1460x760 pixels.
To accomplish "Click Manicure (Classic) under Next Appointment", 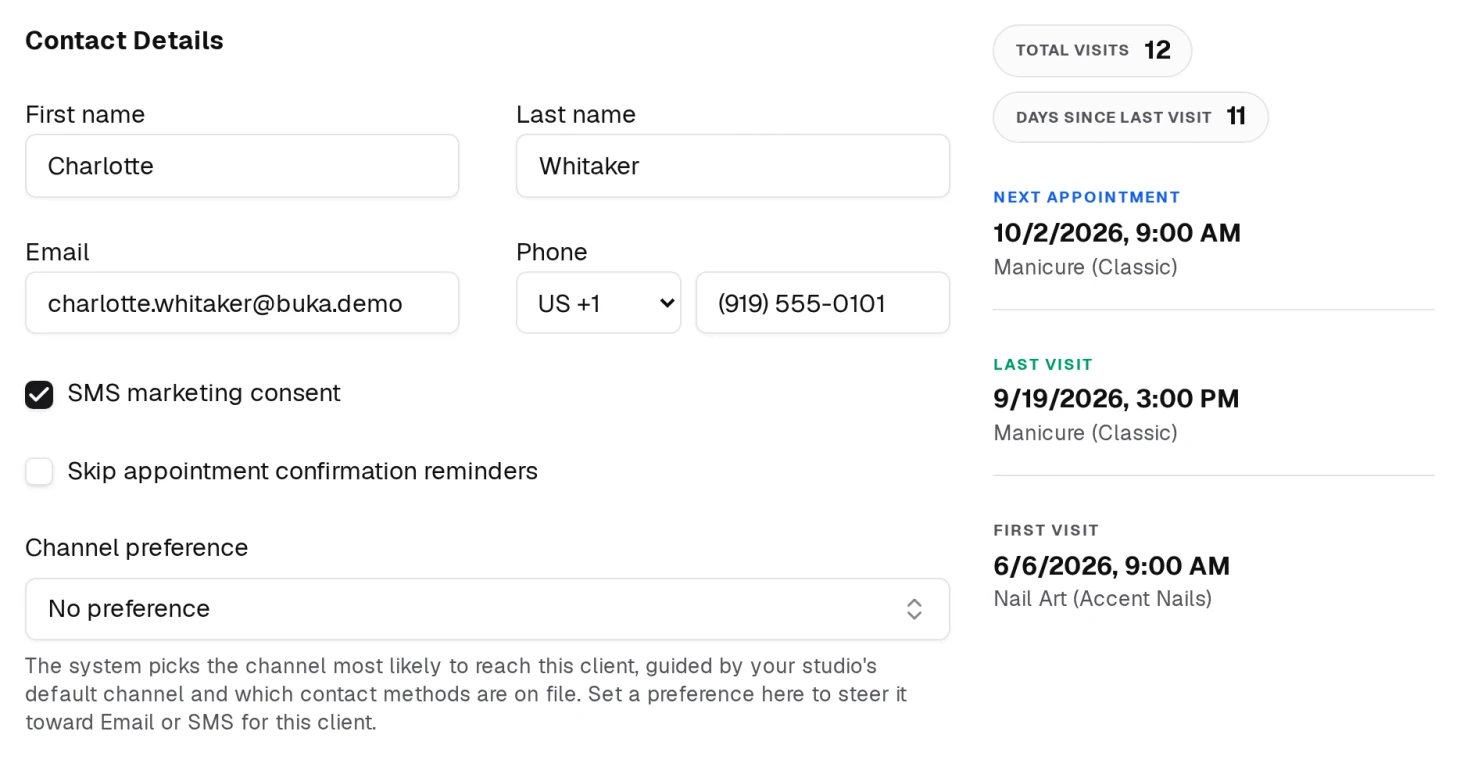I will [x=1085, y=267].
